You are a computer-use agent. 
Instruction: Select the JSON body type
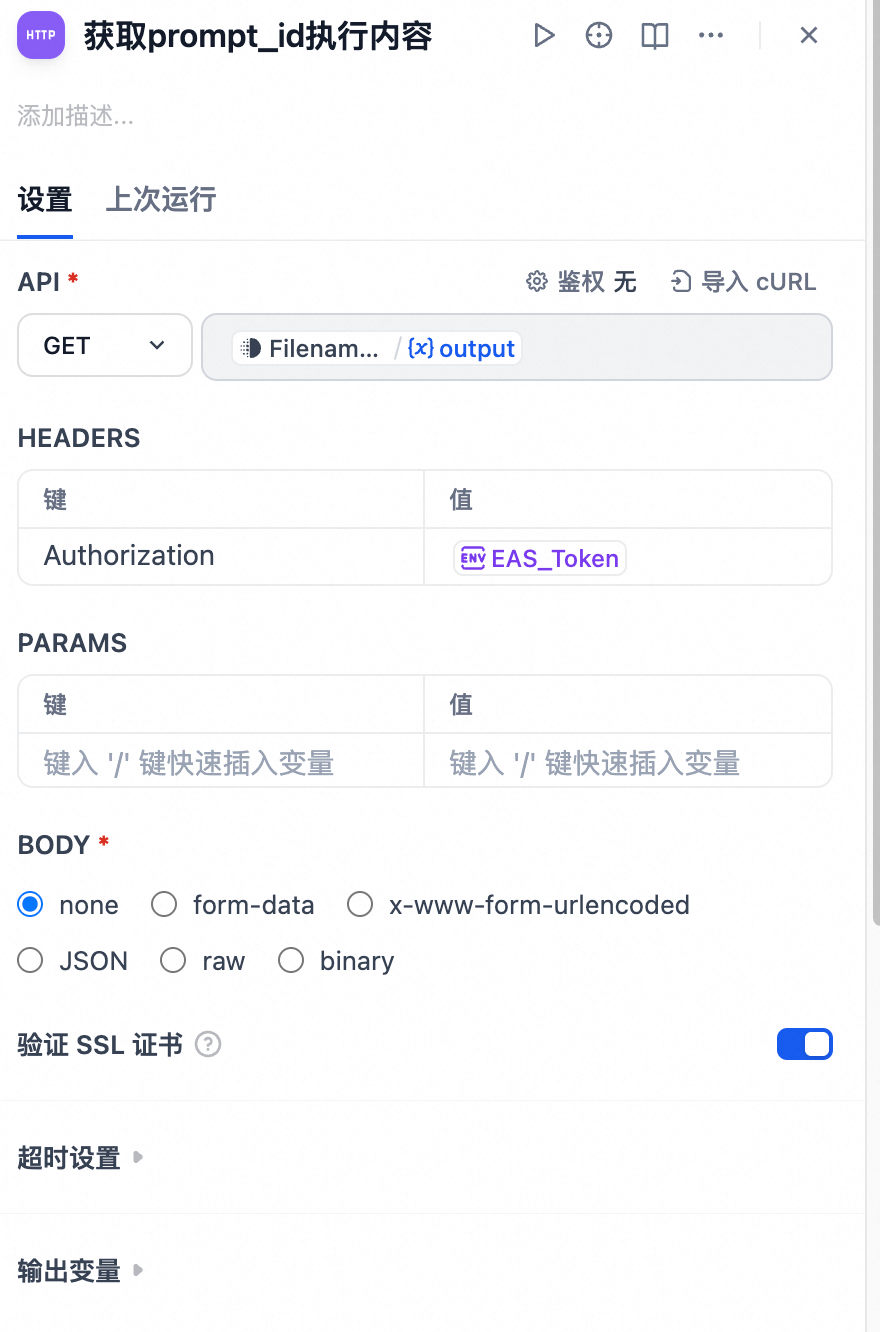(x=73, y=961)
